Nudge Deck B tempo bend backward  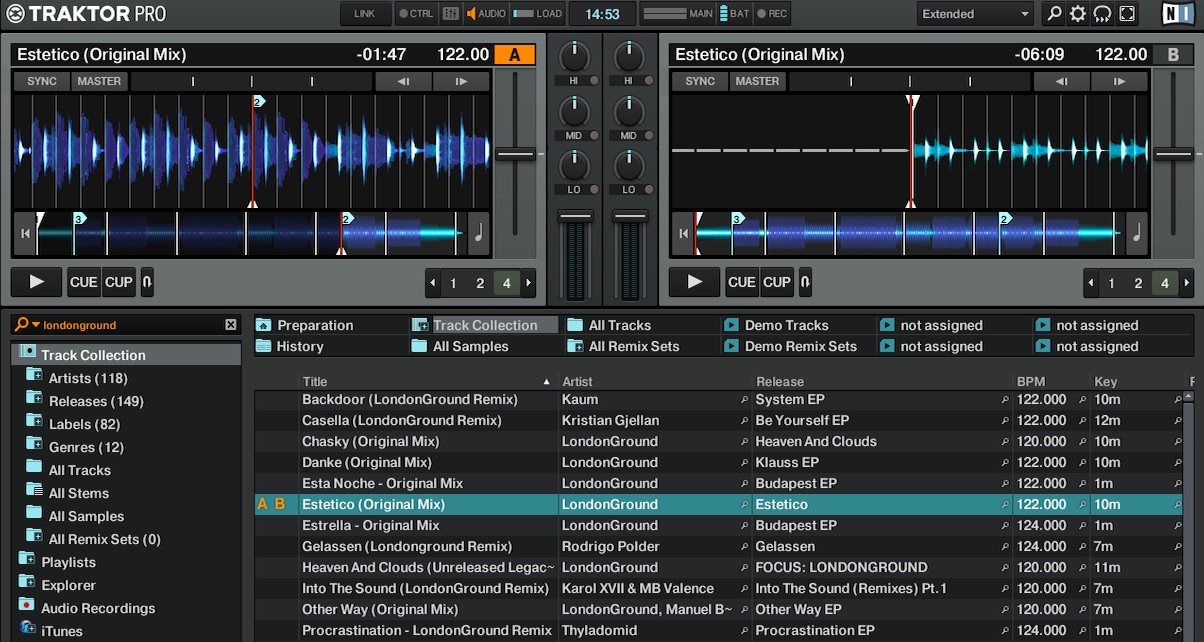click(x=1061, y=81)
